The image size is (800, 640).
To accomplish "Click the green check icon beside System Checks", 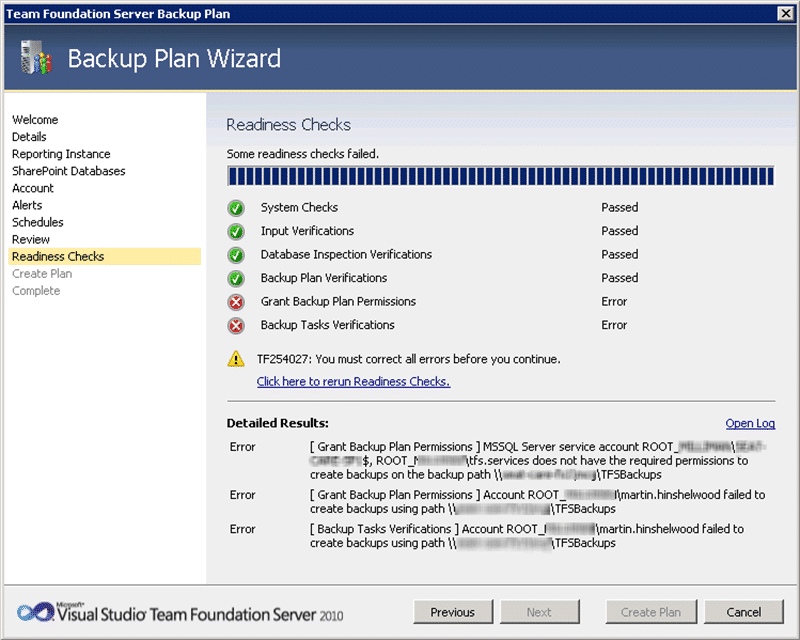I will coord(236,208).
